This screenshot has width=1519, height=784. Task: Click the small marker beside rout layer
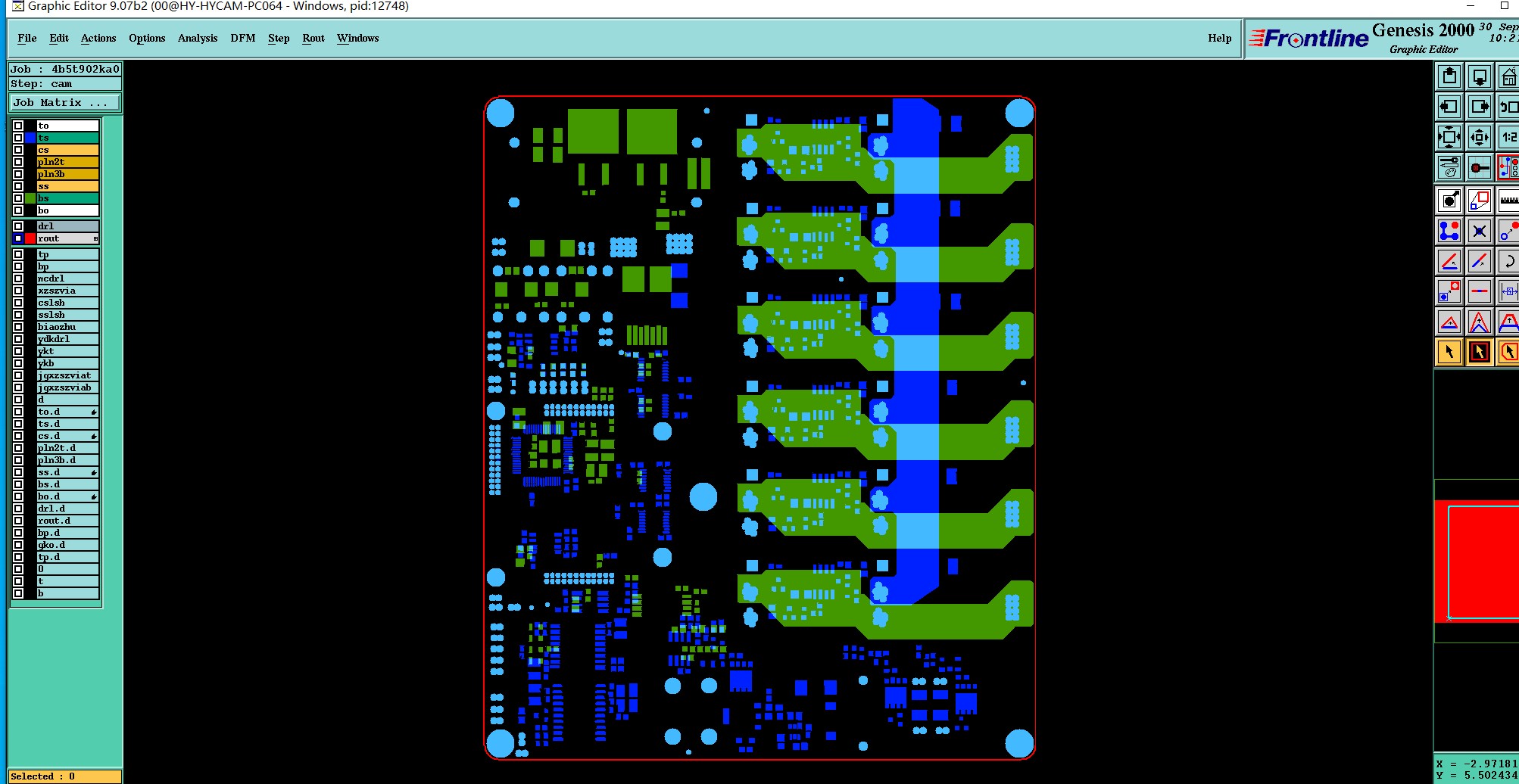pos(95,238)
